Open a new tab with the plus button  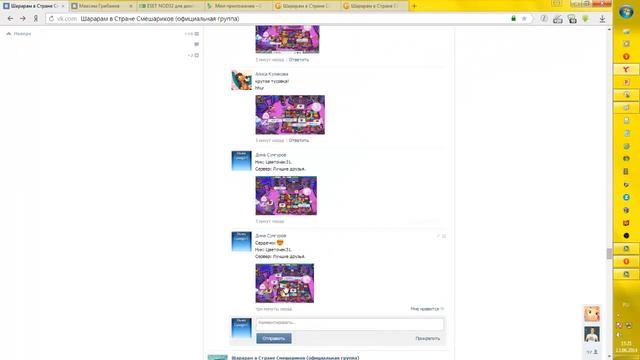point(414,6)
